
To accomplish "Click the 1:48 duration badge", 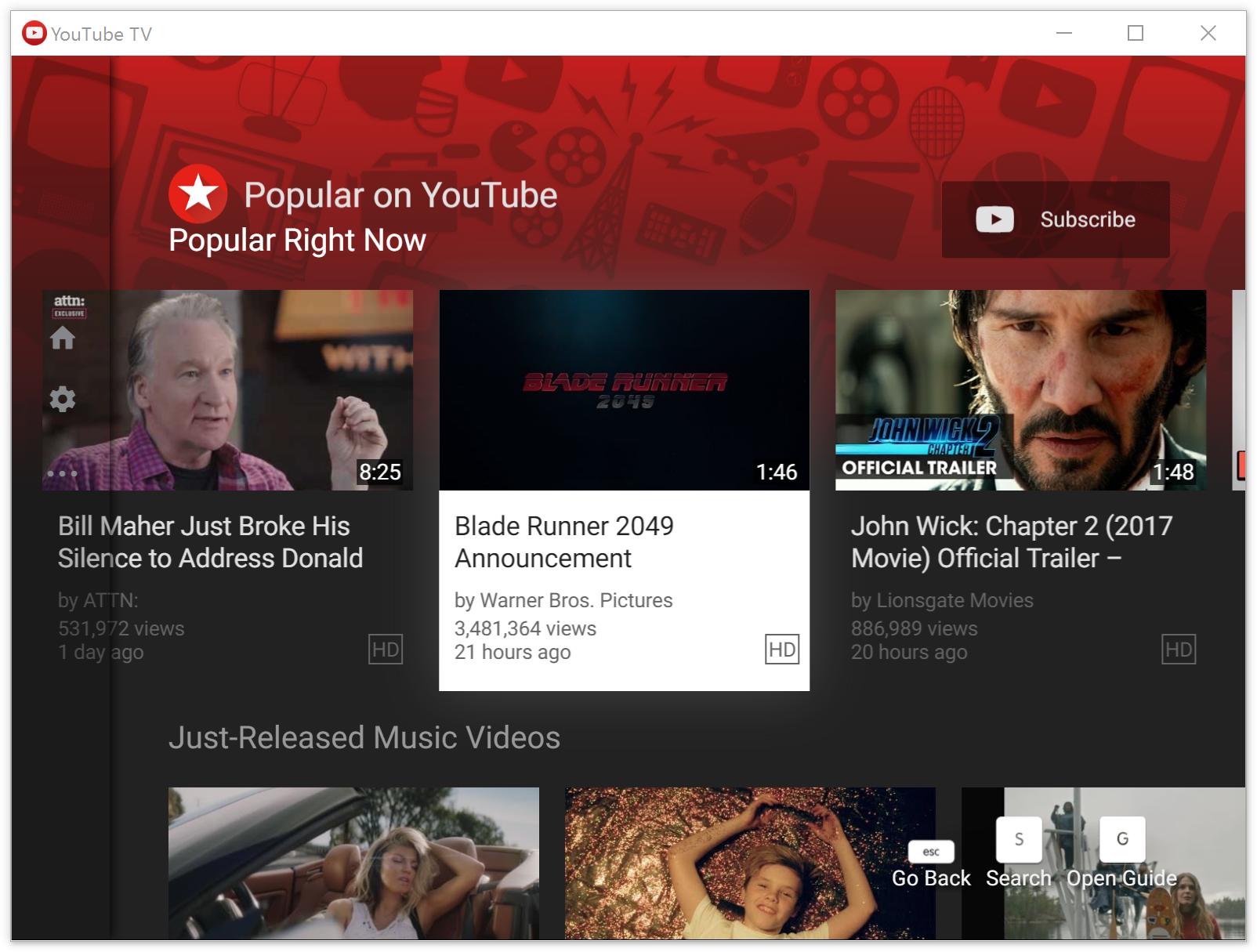I will [x=1173, y=472].
